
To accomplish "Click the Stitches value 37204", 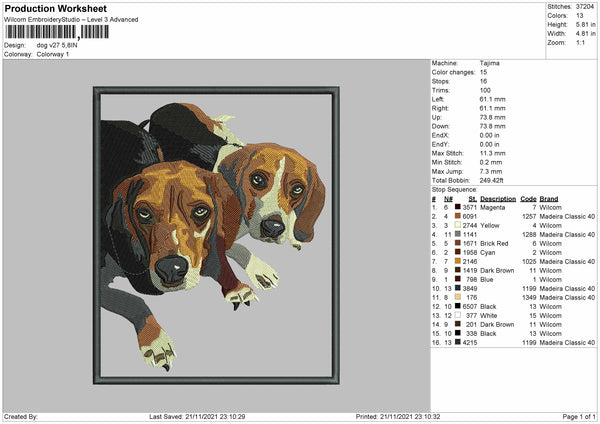I will tap(585, 7).
